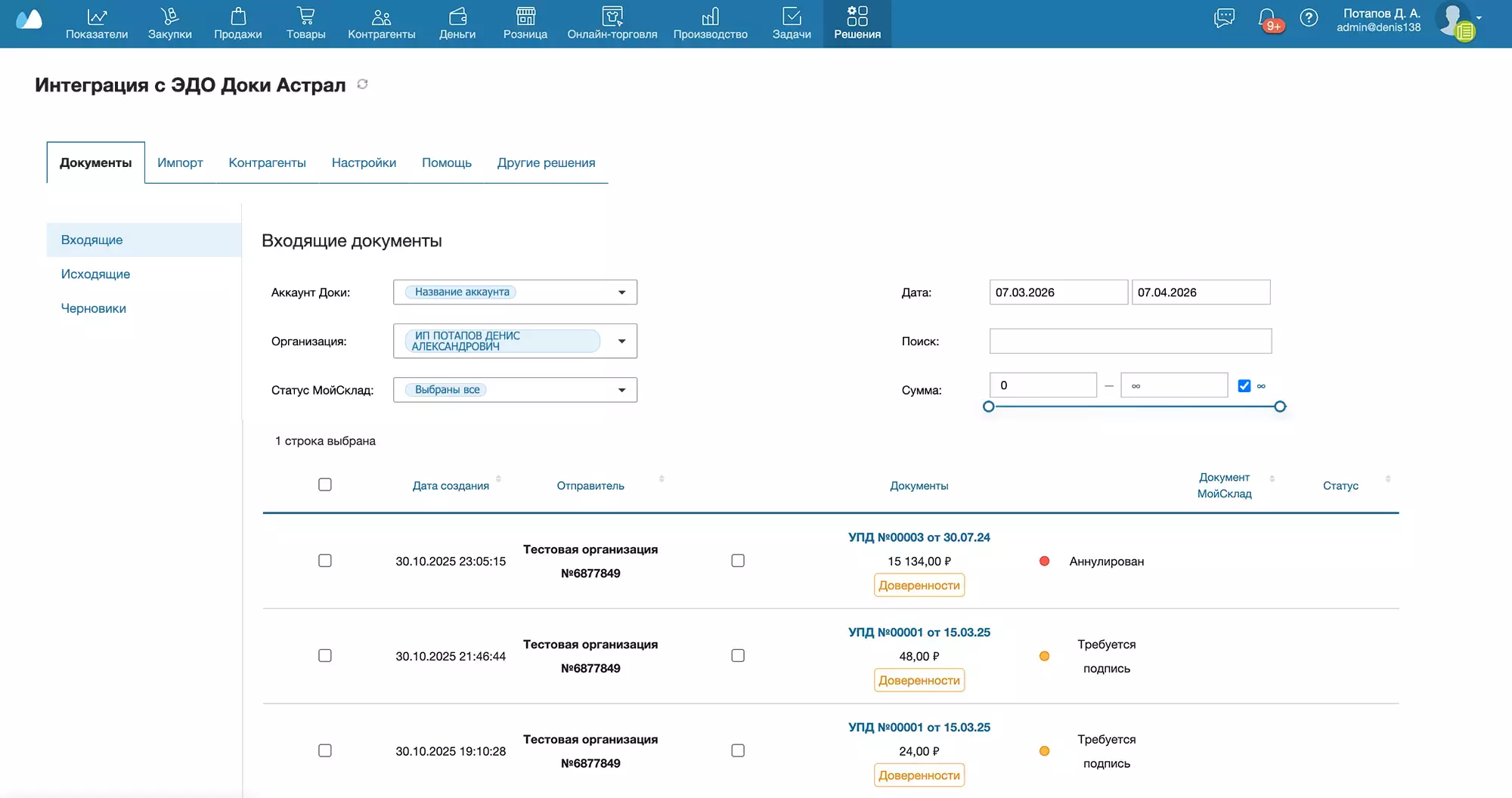
Task: Select the row dated 30.10.2025 23:05:15
Action: click(325, 561)
